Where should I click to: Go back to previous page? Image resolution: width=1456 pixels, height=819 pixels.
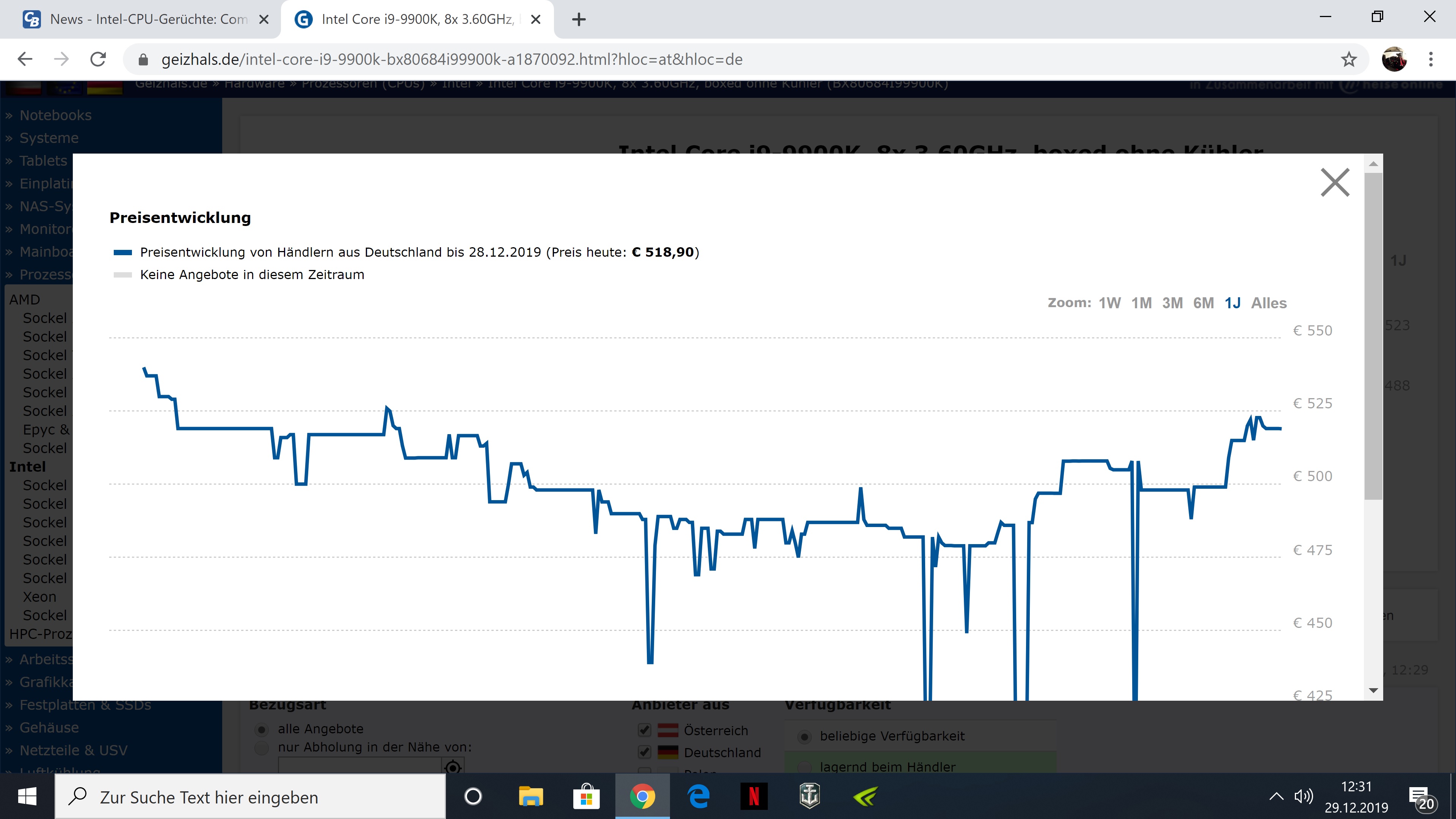click(25, 60)
